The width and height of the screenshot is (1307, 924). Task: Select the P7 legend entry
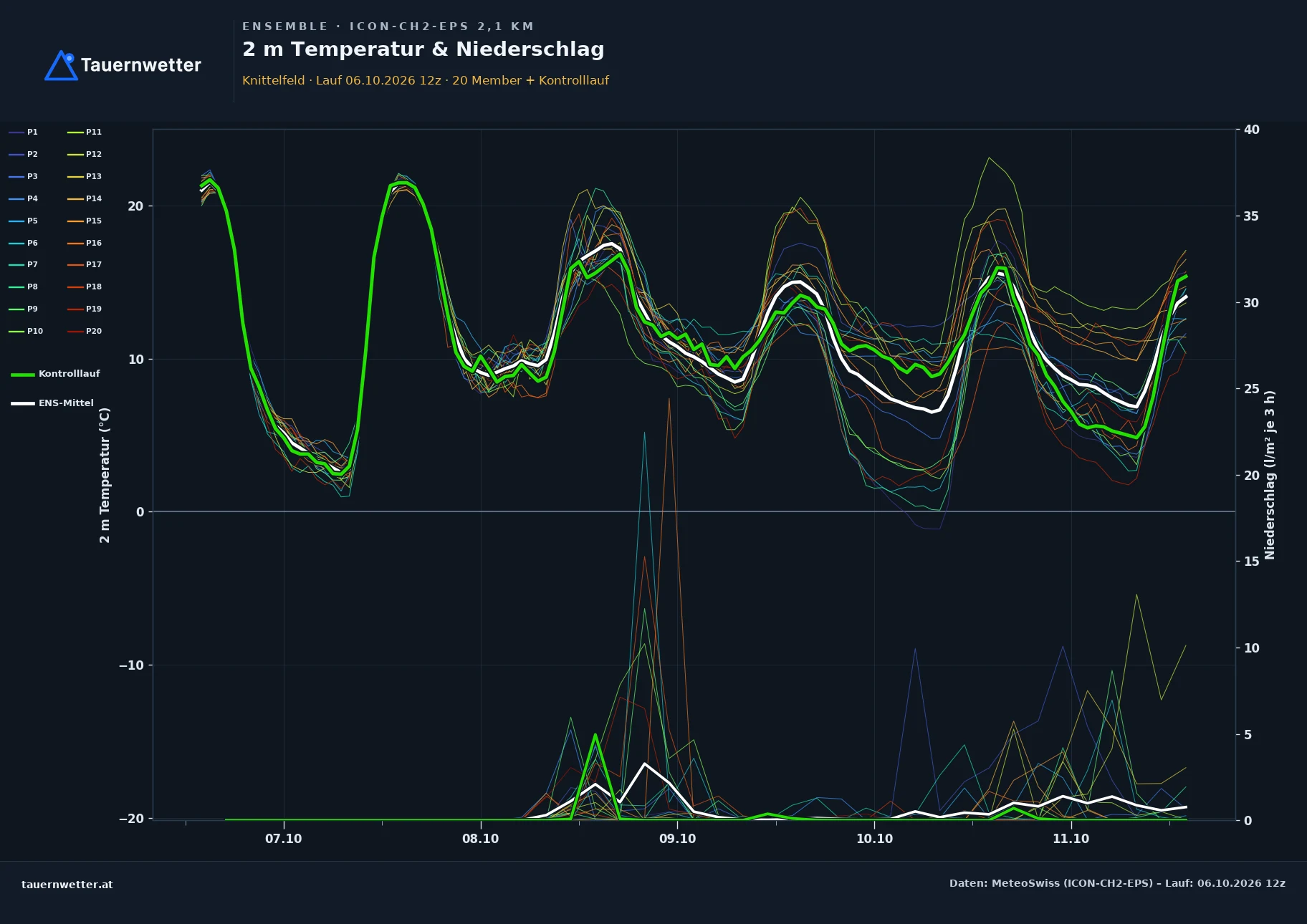pos(24,265)
